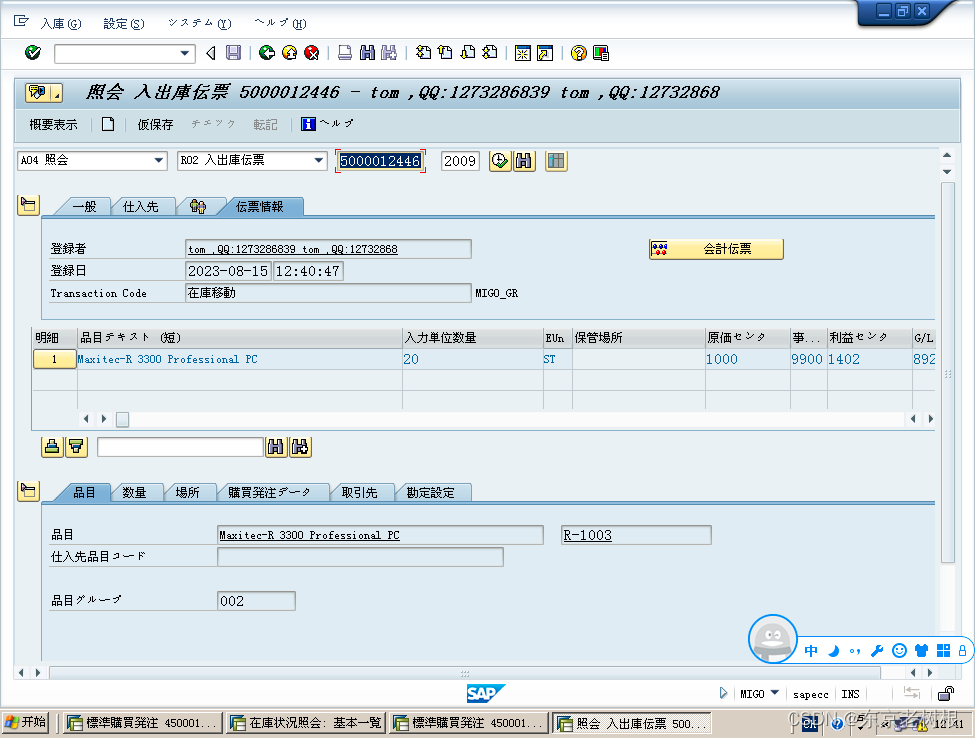Click the yellow Exit arrow icon
975x738 pixels.
coord(289,53)
